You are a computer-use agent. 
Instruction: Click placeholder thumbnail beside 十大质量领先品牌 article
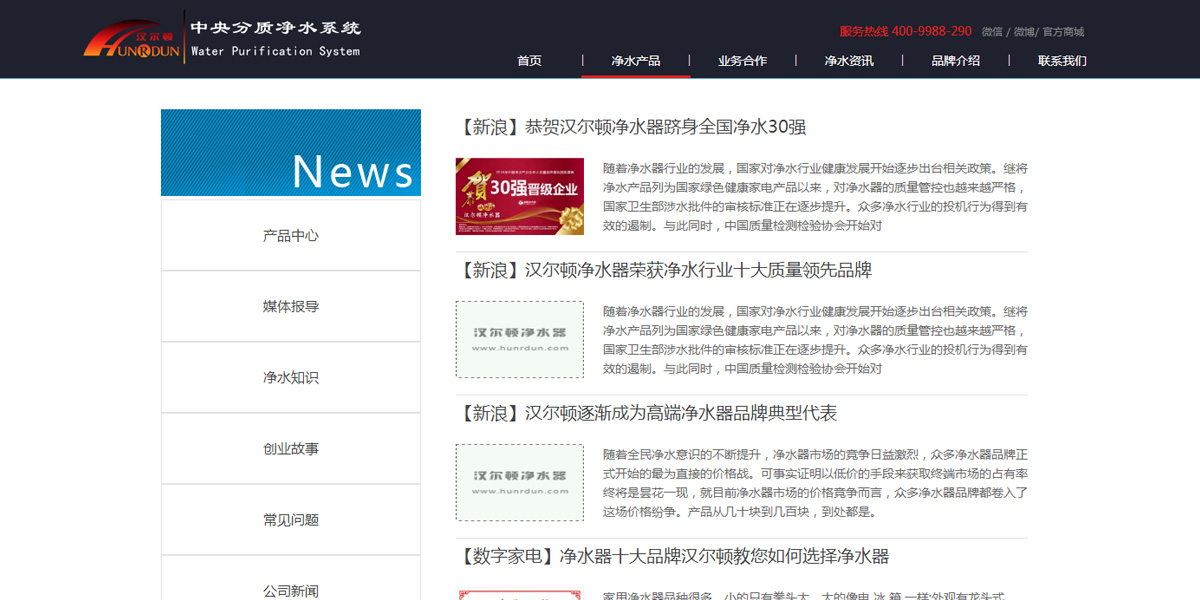[520, 339]
